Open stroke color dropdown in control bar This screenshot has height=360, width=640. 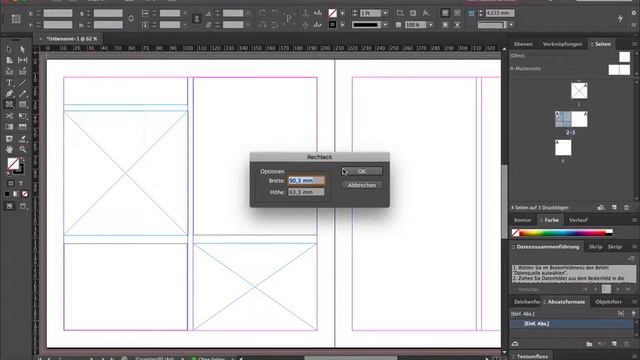coord(342,25)
